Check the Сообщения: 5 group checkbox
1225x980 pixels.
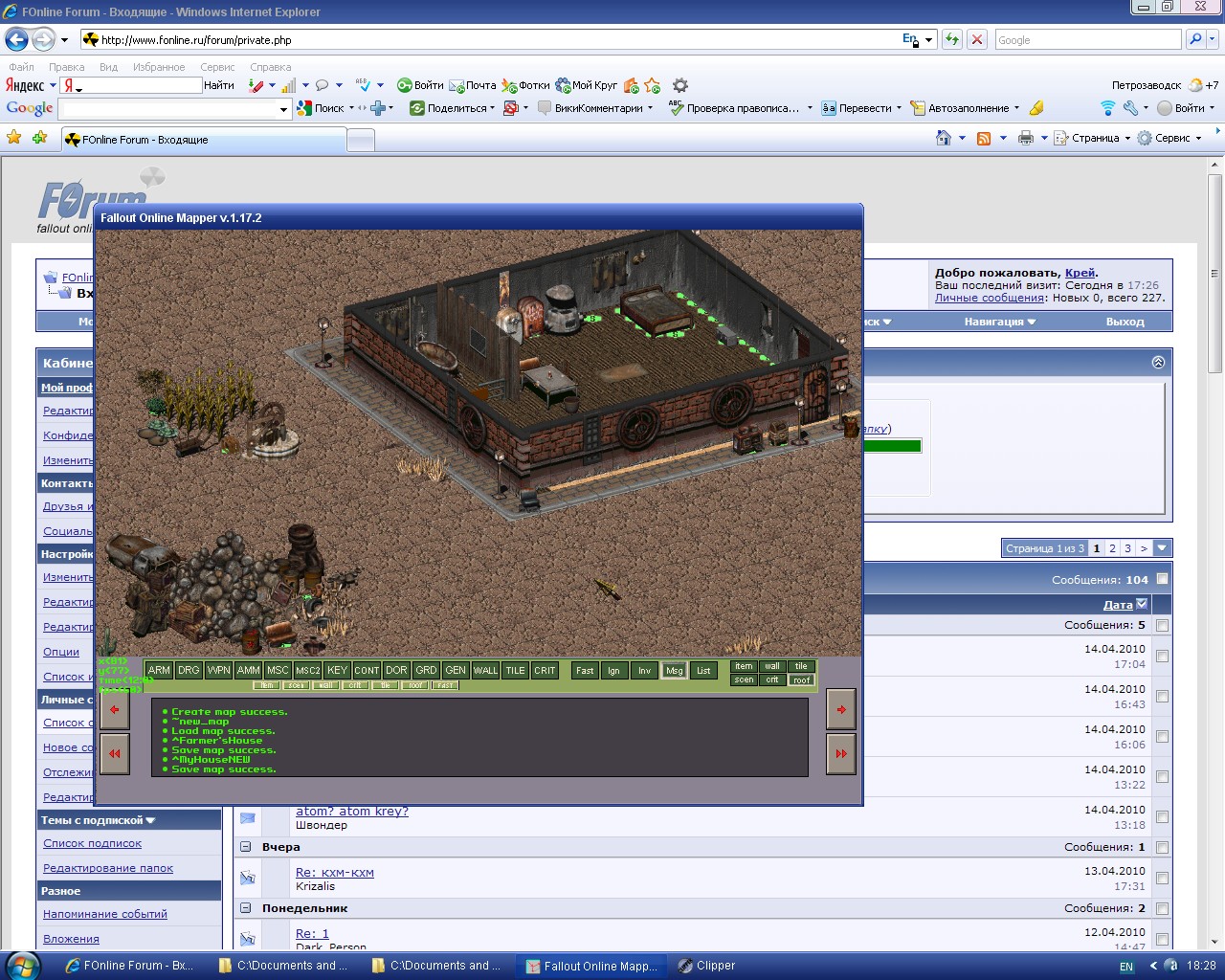(1162, 625)
